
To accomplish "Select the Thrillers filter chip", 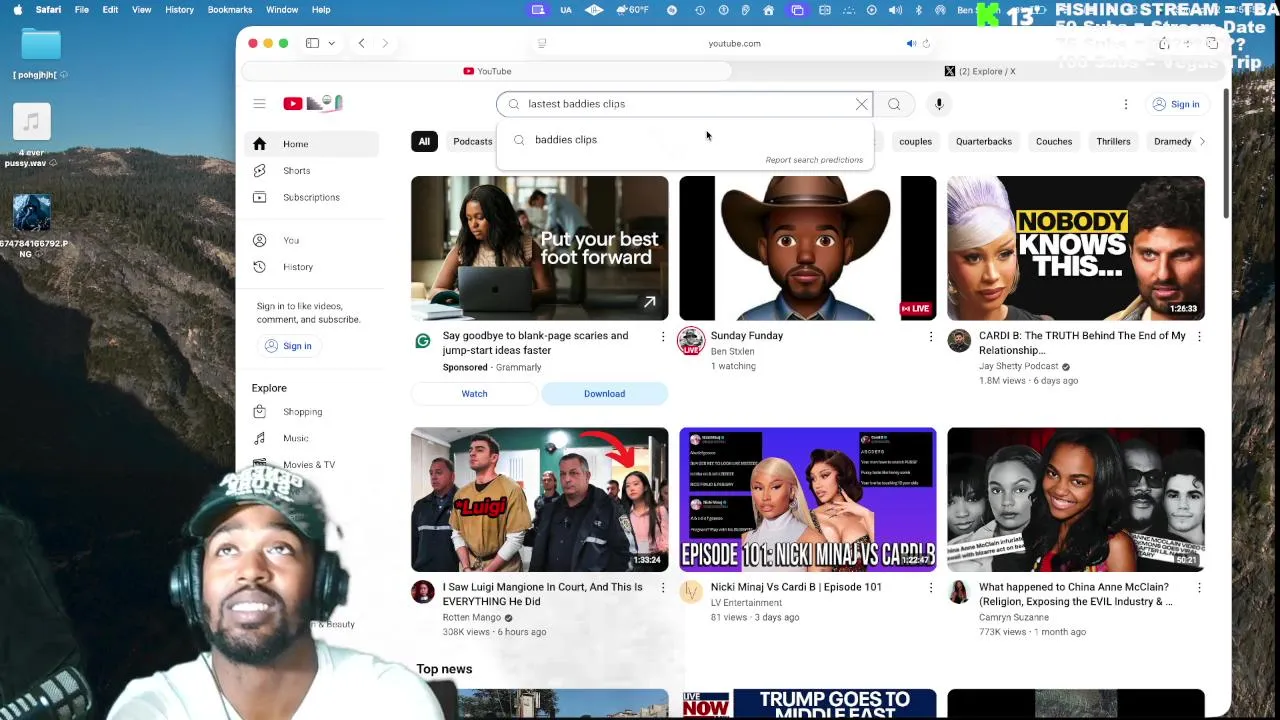I will pyautogui.click(x=1113, y=141).
